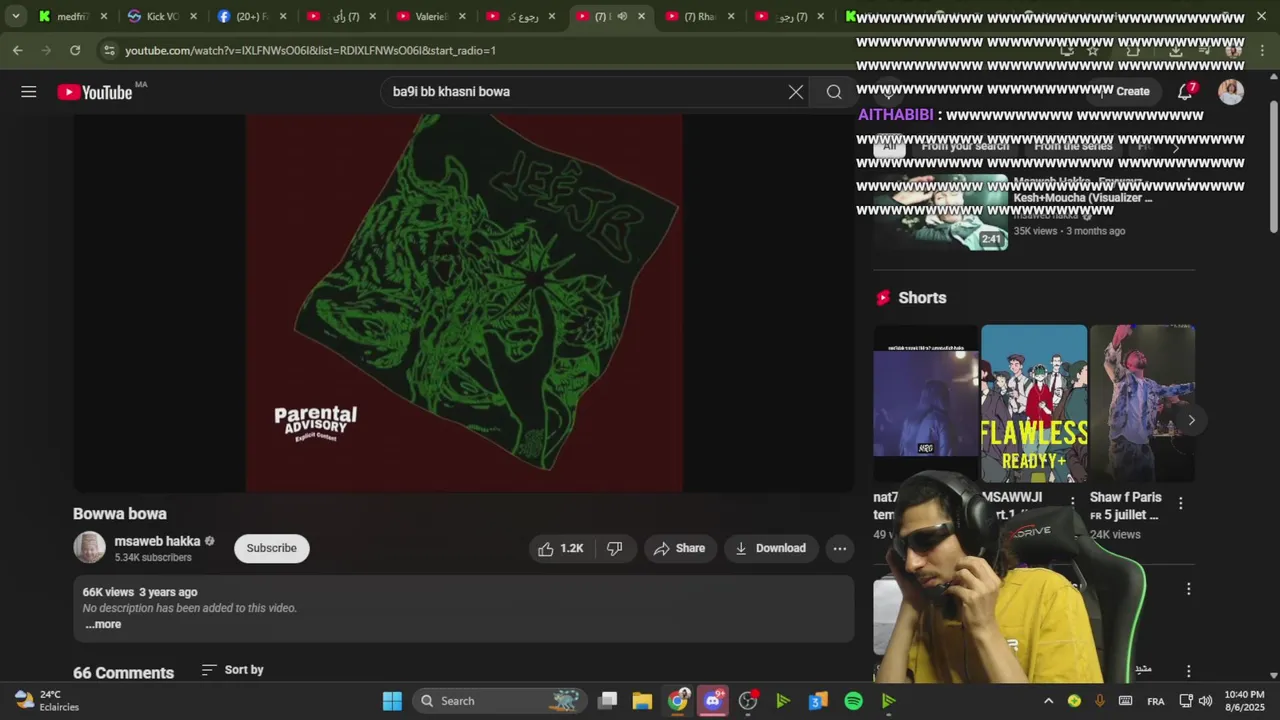Open the weather widget 24°C Eclaircies
Screen dimensions: 1280x720
(46, 700)
